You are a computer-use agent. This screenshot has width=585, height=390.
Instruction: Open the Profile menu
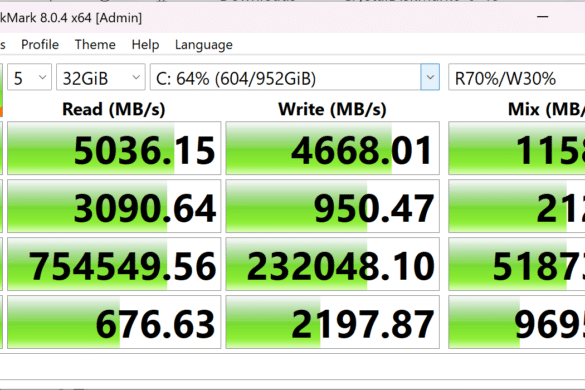40,45
